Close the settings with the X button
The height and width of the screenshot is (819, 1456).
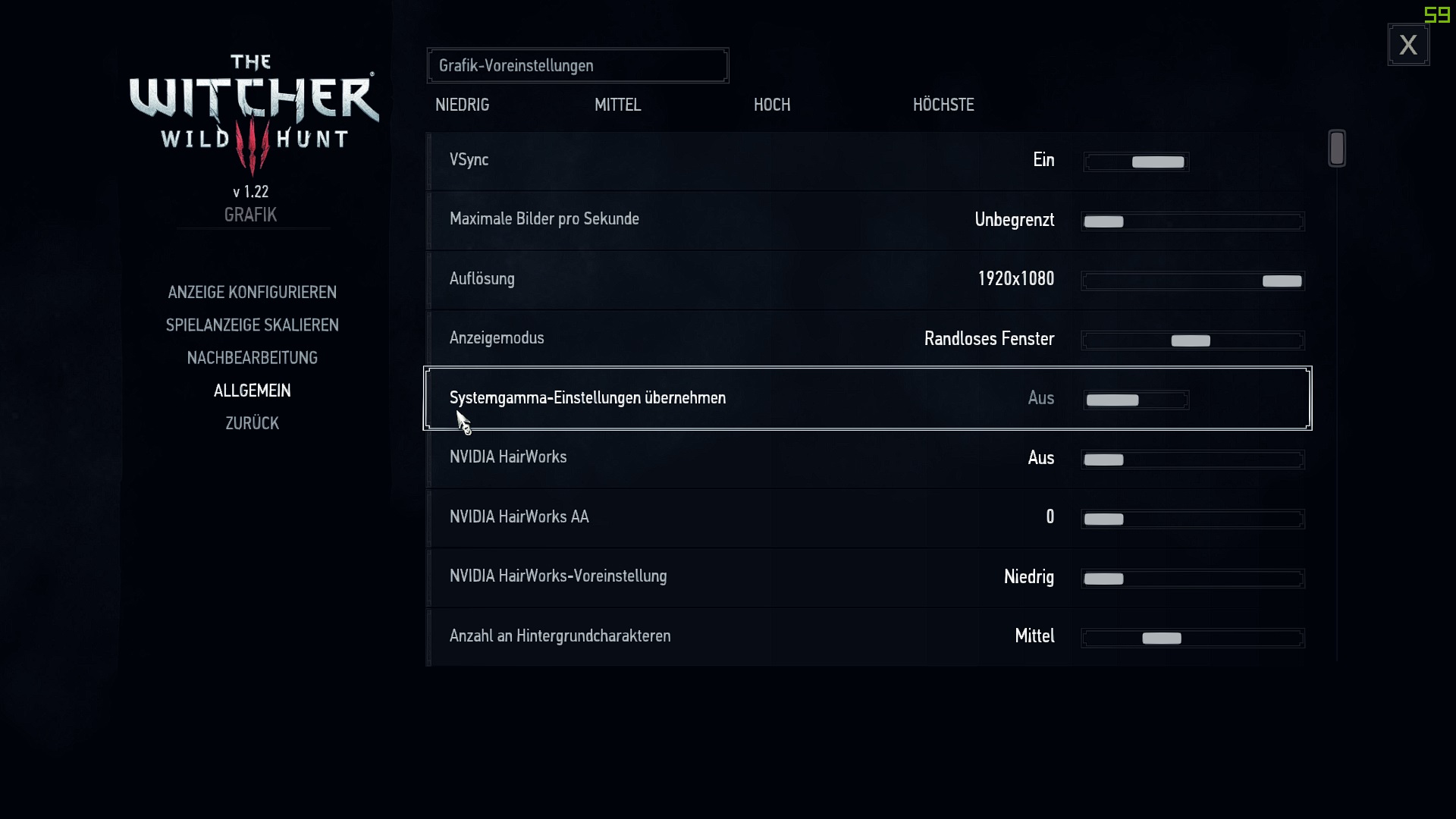coord(1408,45)
